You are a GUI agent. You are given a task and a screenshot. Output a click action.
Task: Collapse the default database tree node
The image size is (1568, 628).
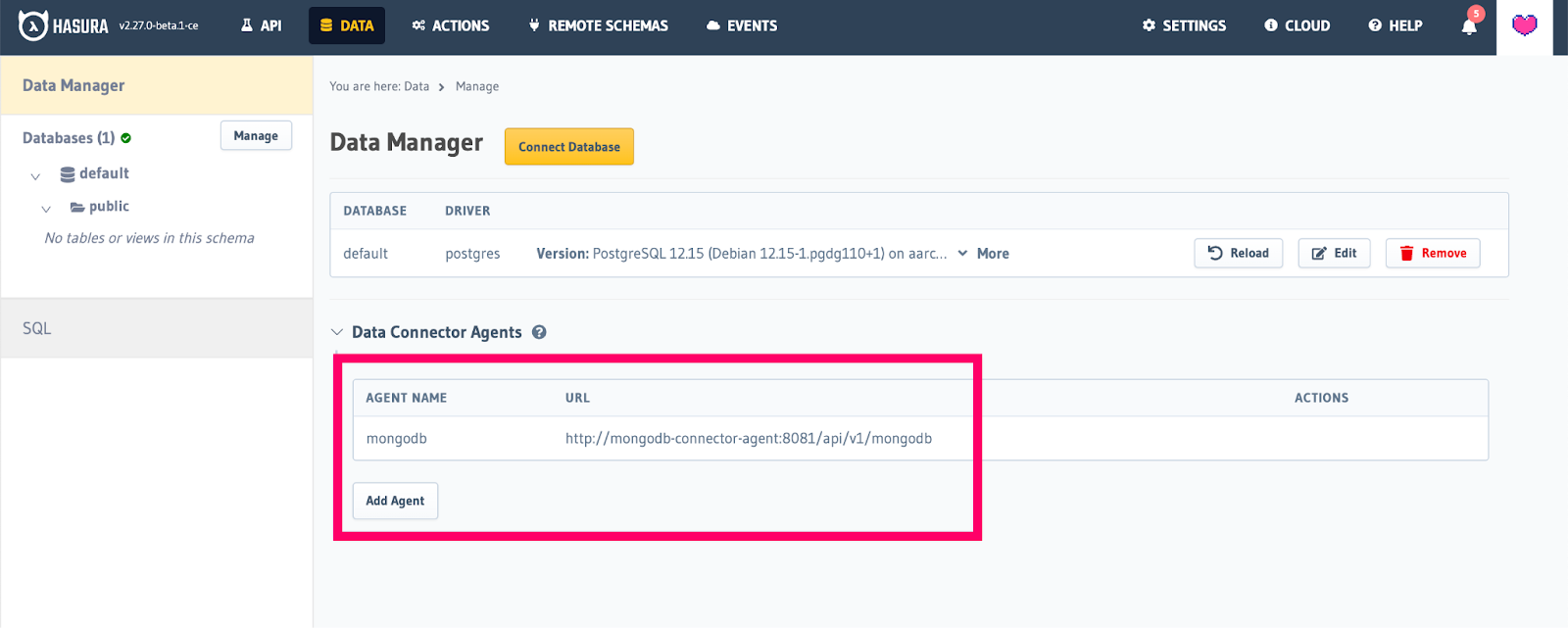click(35, 176)
